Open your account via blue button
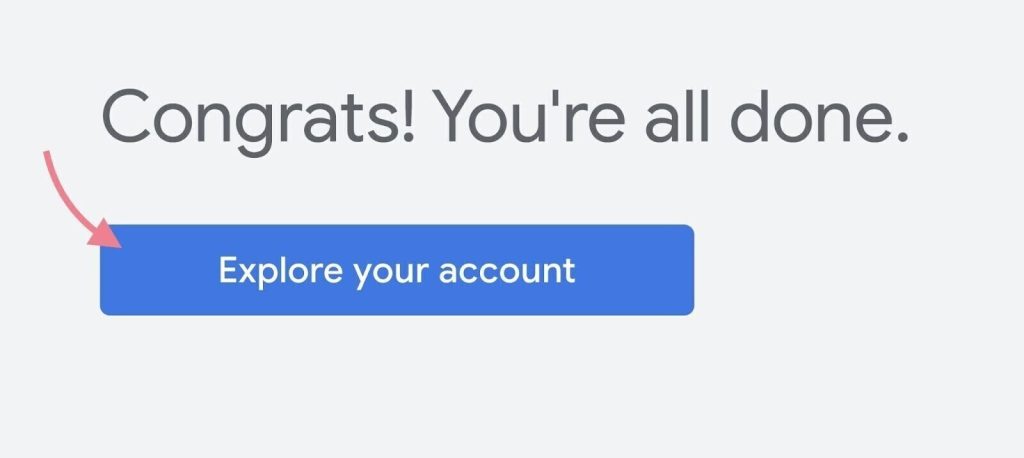 tap(396, 270)
